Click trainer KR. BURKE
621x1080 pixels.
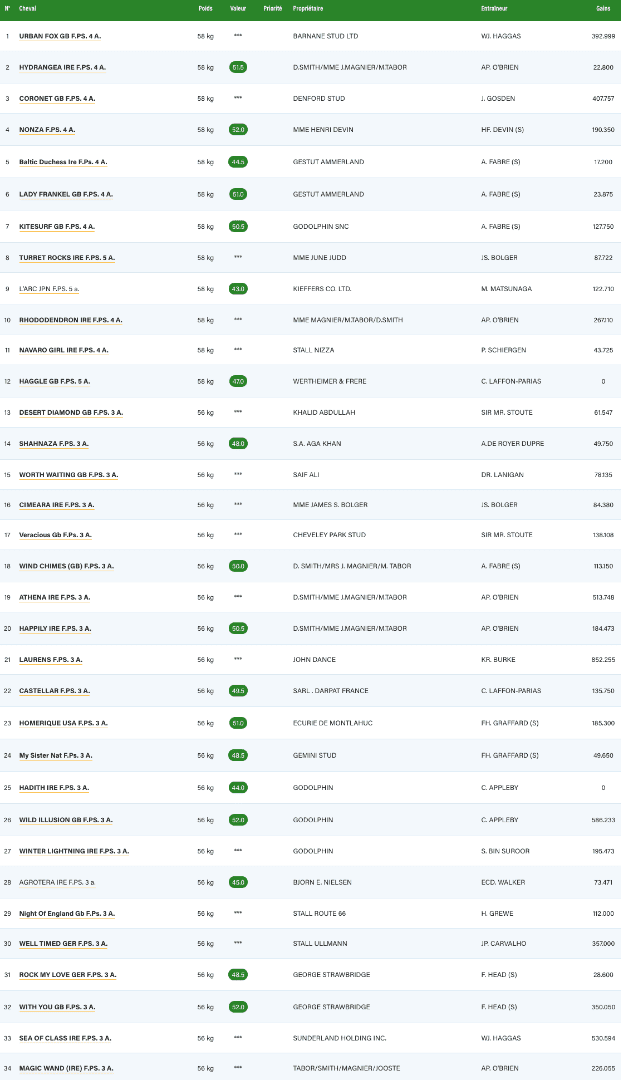point(498,659)
